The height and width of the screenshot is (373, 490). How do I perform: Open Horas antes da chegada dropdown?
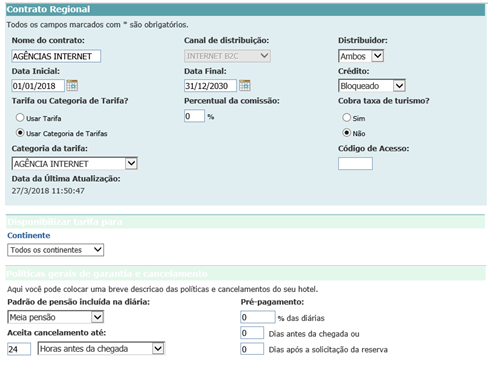[101, 349]
